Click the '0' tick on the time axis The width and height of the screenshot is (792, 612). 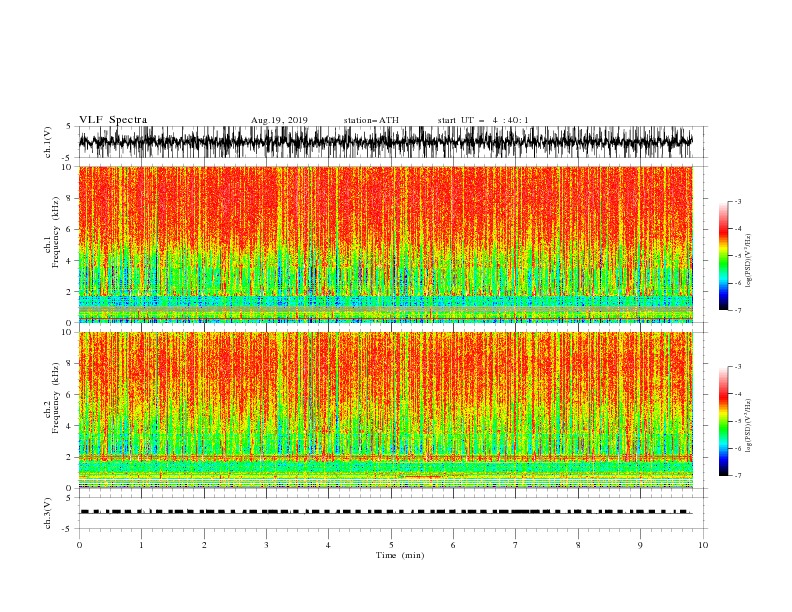[x=79, y=545]
